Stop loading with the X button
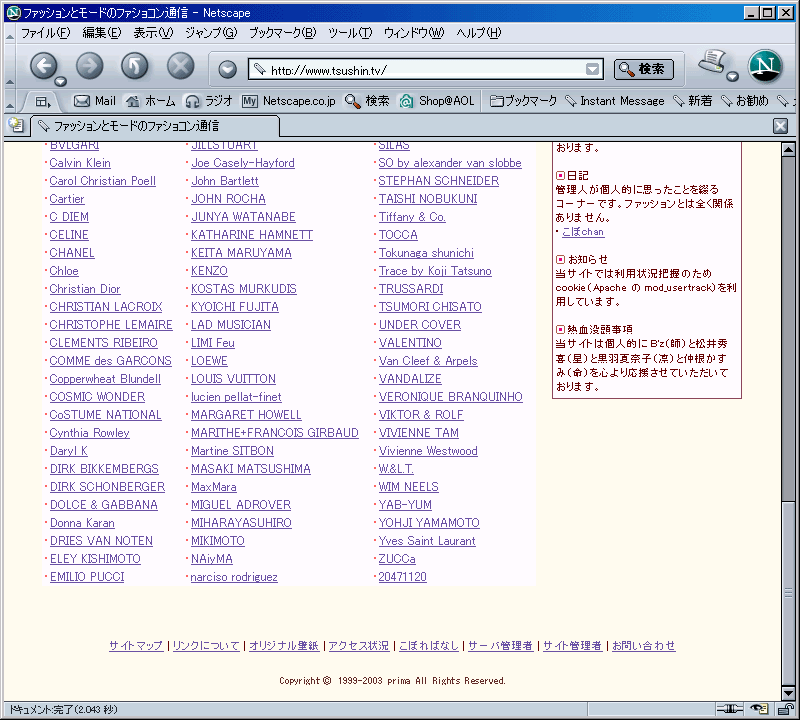 click(x=181, y=66)
